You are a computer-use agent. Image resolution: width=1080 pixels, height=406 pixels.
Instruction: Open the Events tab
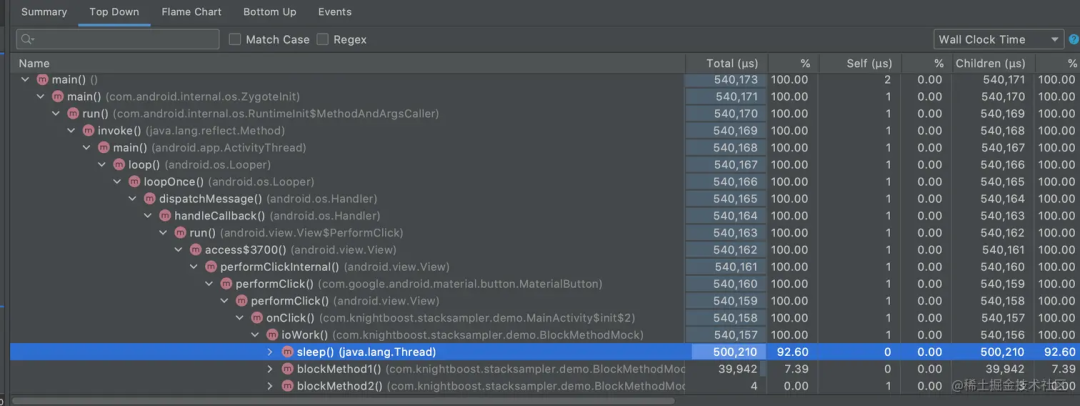[334, 12]
